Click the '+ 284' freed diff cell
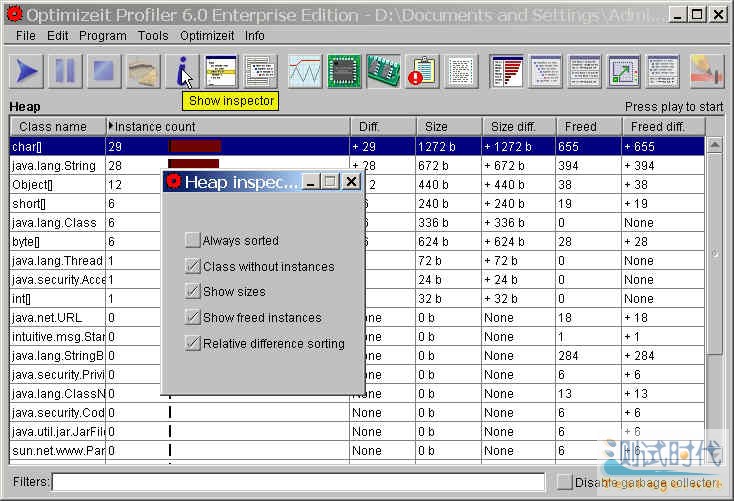This screenshot has height=501, width=734. (663, 355)
